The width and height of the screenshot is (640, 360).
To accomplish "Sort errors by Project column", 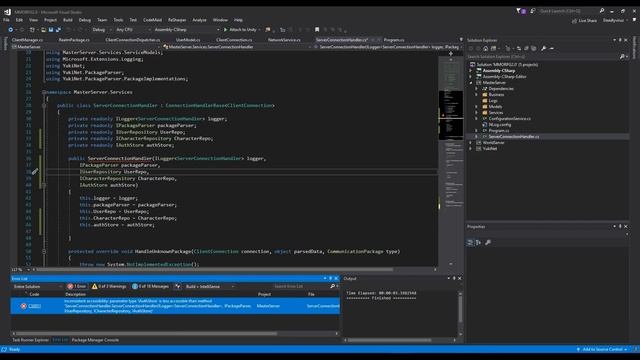I will [x=264, y=294].
